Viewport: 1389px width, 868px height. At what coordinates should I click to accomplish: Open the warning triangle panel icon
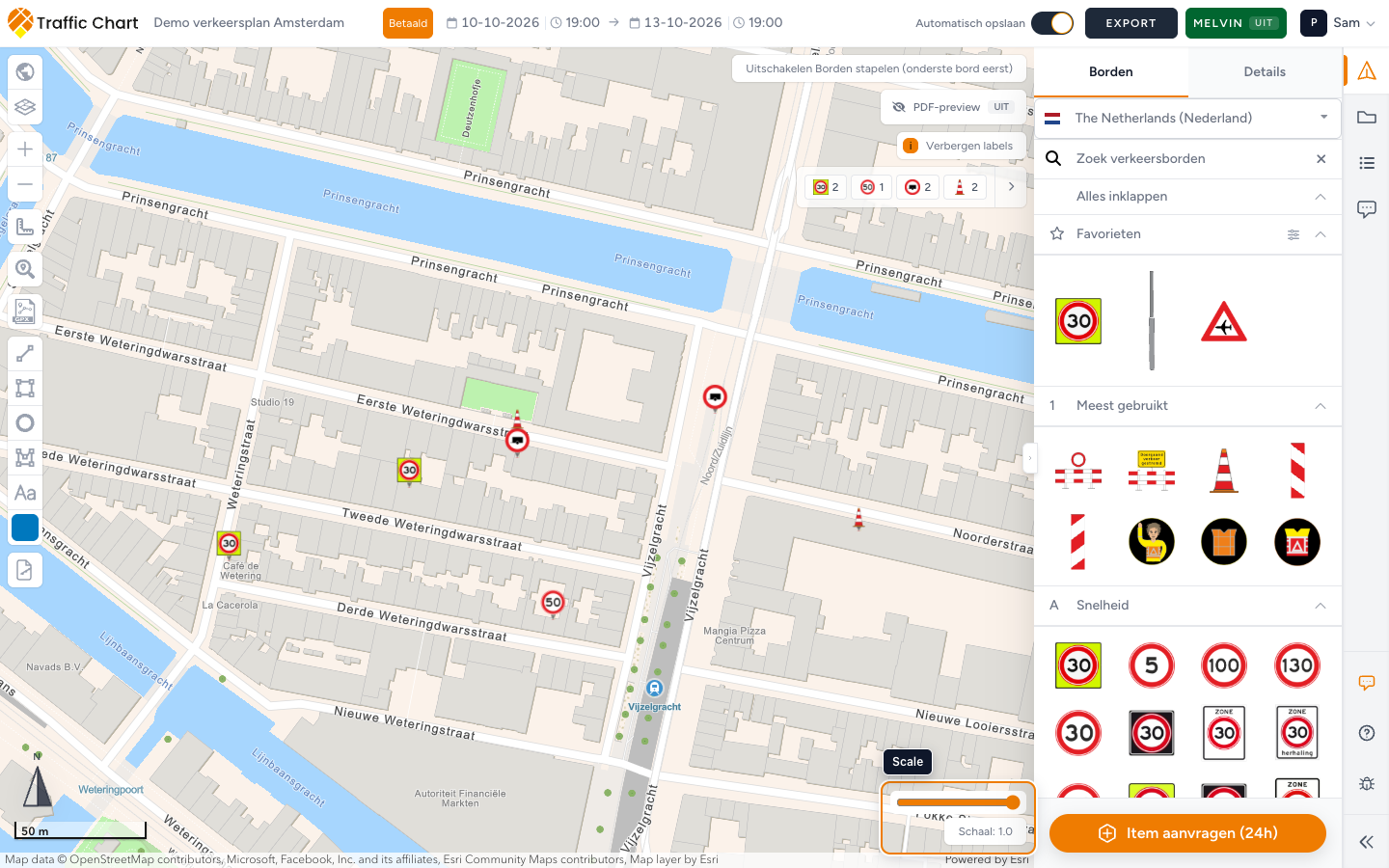click(1367, 70)
